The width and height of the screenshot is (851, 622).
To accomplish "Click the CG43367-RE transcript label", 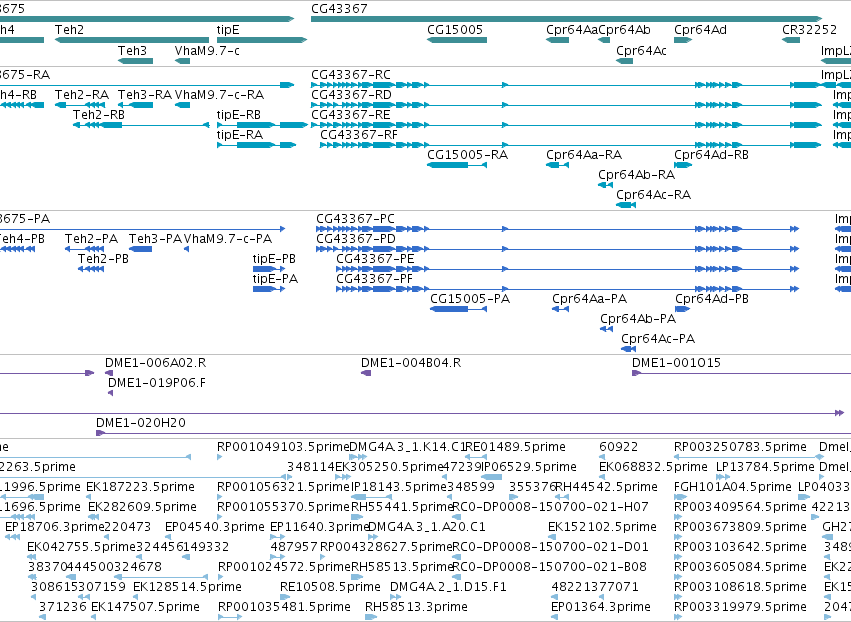I will click(x=351, y=115).
